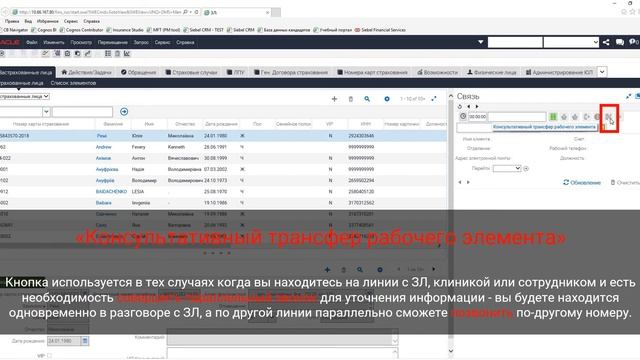The width and height of the screenshot is (640, 360).
Task: Open the white triangle dropdown in top dark bar
Action: click(x=480, y=42)
